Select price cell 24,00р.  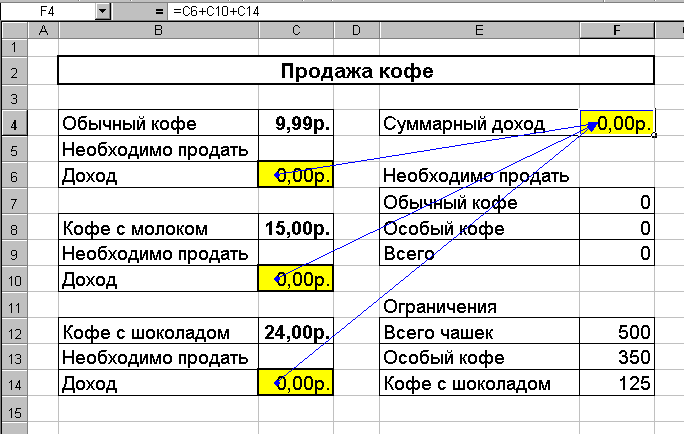[296, 331]
